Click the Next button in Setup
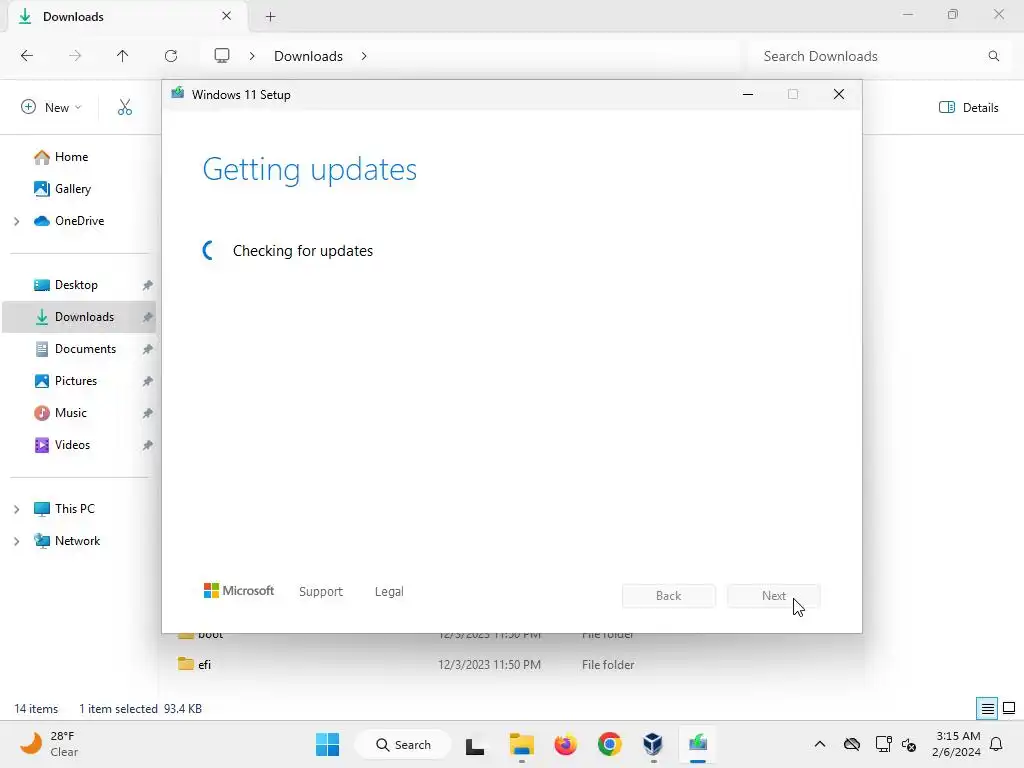Image resolution: width=1024 pixels, height=768 pixels. [x=774, y=596]
